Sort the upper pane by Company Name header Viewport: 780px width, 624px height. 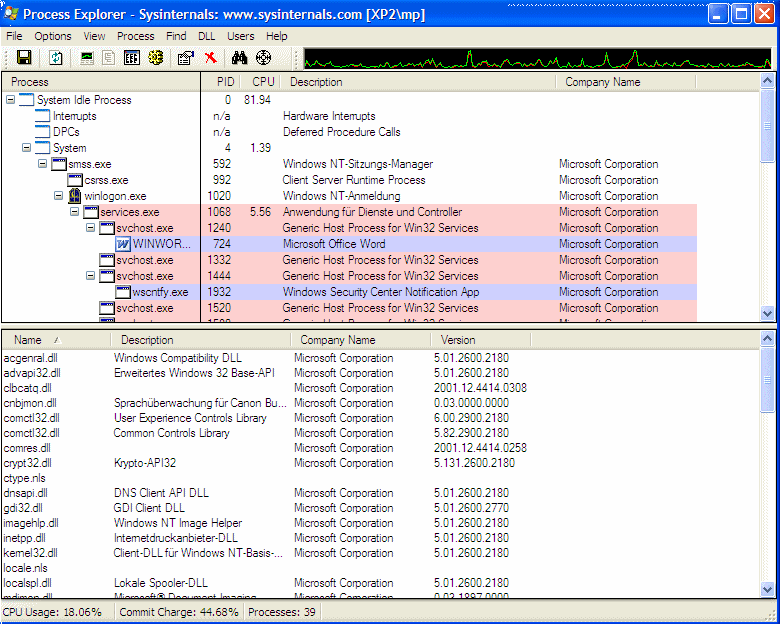(x=626, y=82)
